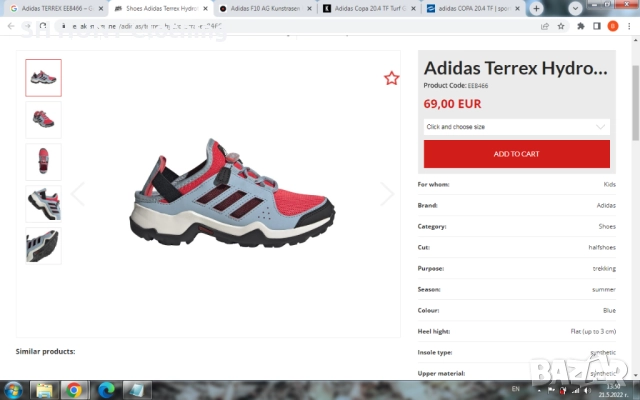The width and height of the screenshot is (640, 400).
Task: Click the Adidas Terrex Hydro product title
Action: coord(516,68)
